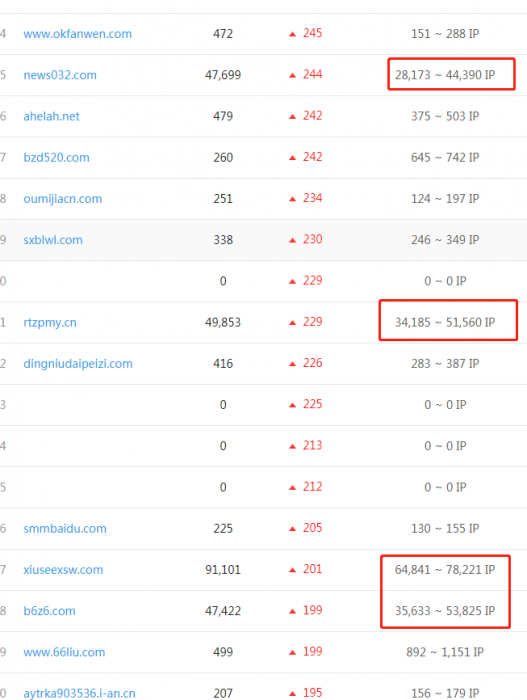527x700 pixels.
Task: Open the www.okfanwen.com link
Action: [x=77, y=34]
